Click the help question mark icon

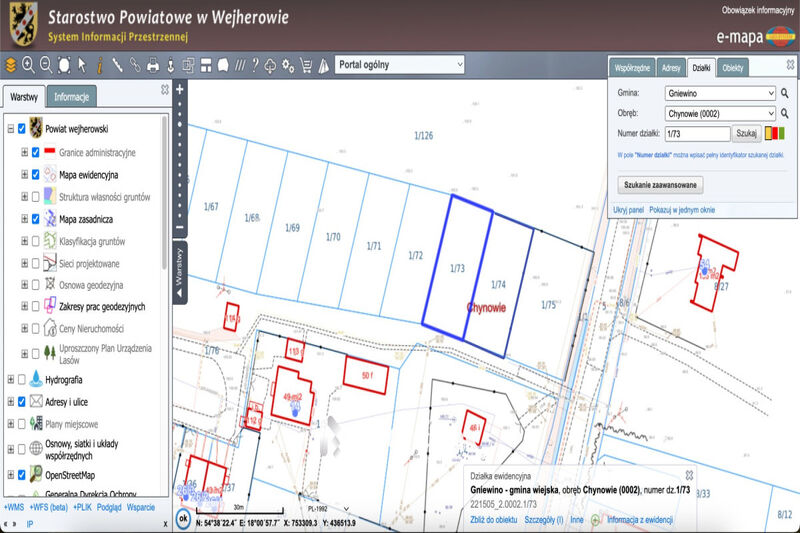coord(255,65)
